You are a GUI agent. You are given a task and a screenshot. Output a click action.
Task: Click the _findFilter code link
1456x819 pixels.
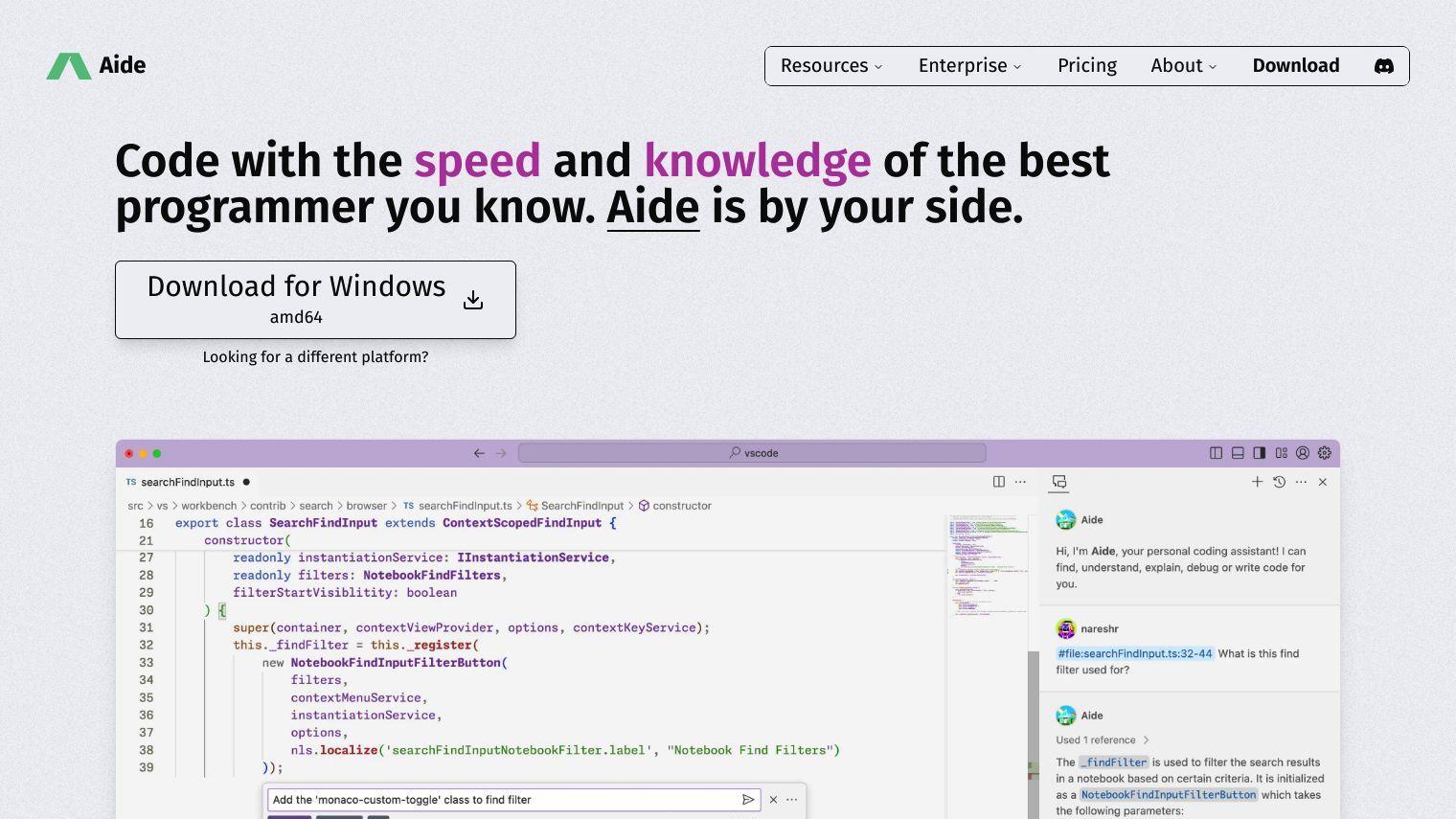point(1113,762)
